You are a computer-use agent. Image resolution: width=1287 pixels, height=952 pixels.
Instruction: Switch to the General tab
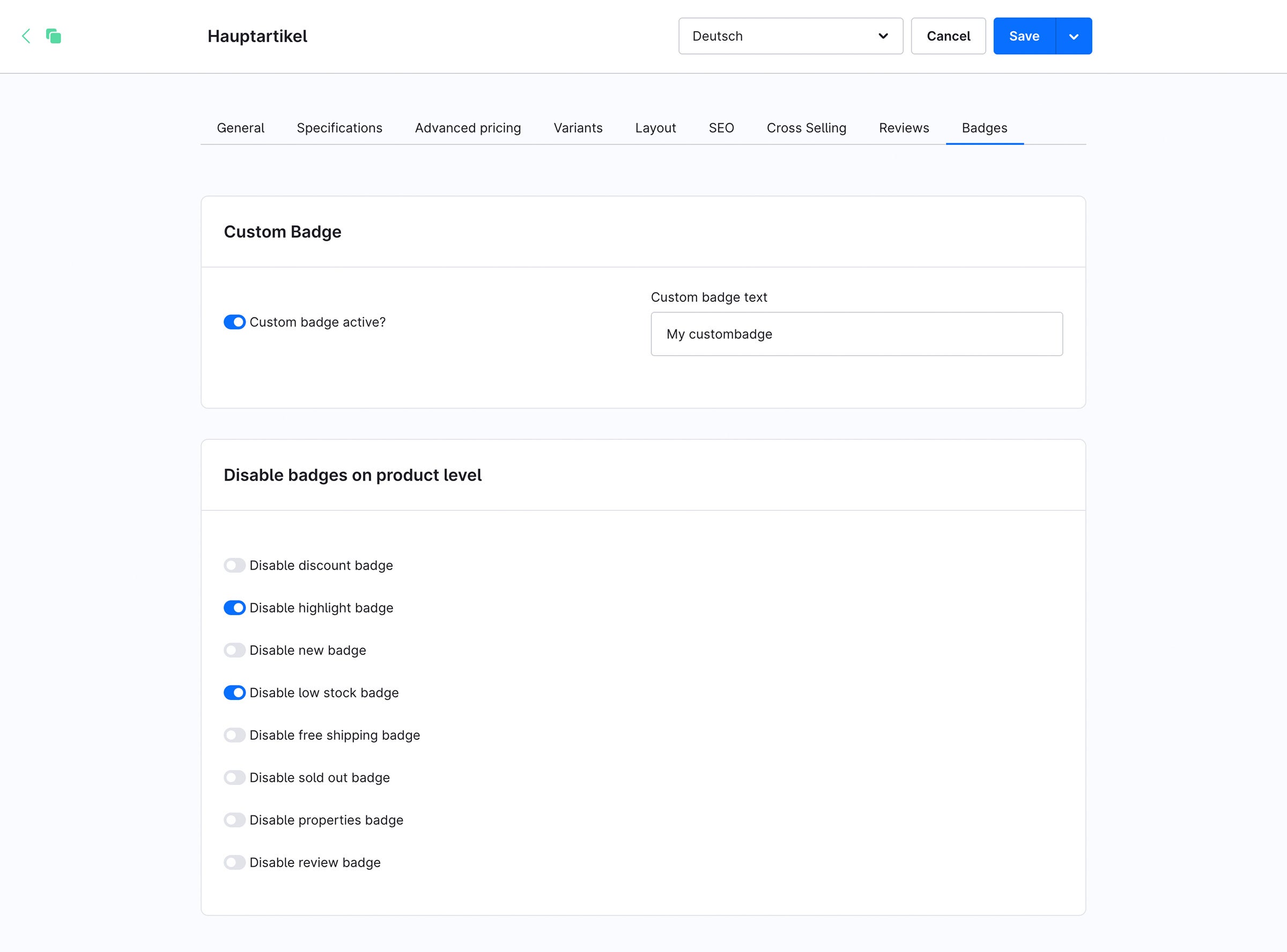tap(240, 128)
